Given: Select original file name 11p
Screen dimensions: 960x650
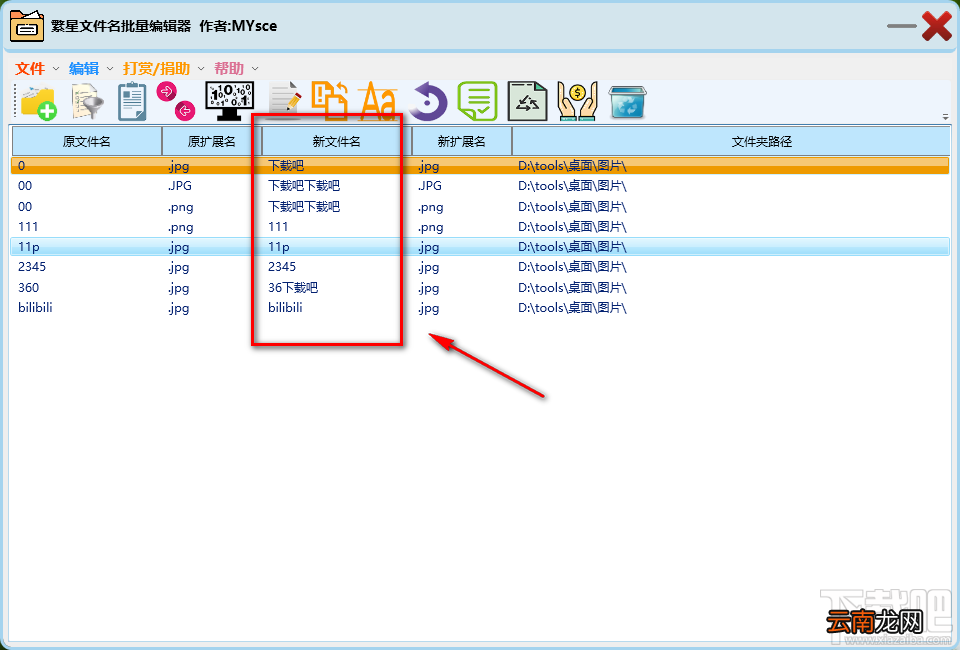Looking at the screenshot, I should 29,247.
